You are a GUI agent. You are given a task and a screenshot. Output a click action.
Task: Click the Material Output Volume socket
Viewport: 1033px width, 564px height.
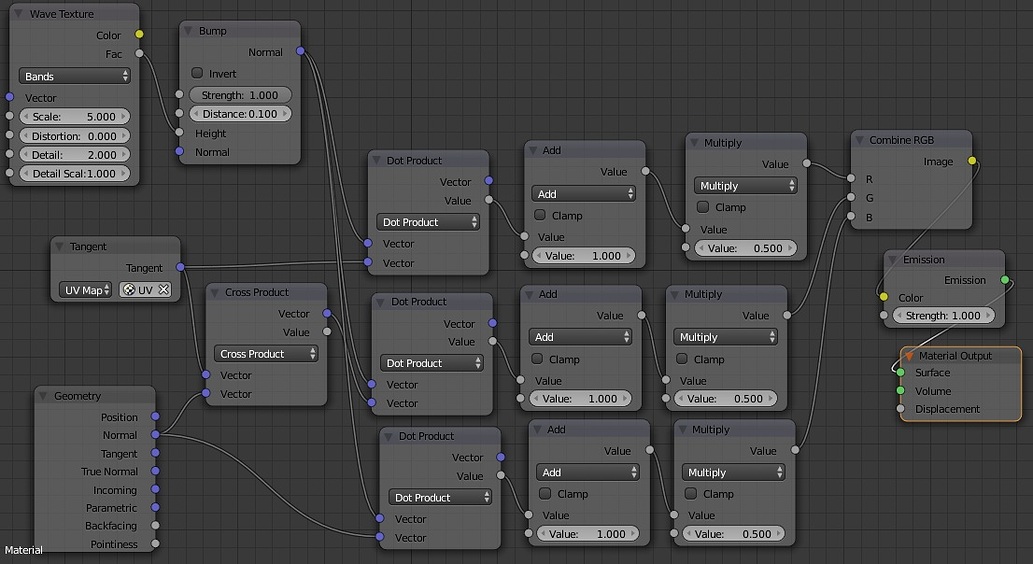[901, 391]
